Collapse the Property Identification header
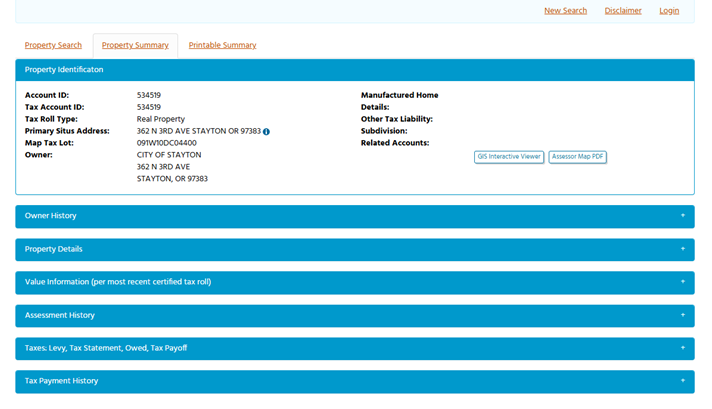Viewport: 712px width, 409px height. click(64, 70)
